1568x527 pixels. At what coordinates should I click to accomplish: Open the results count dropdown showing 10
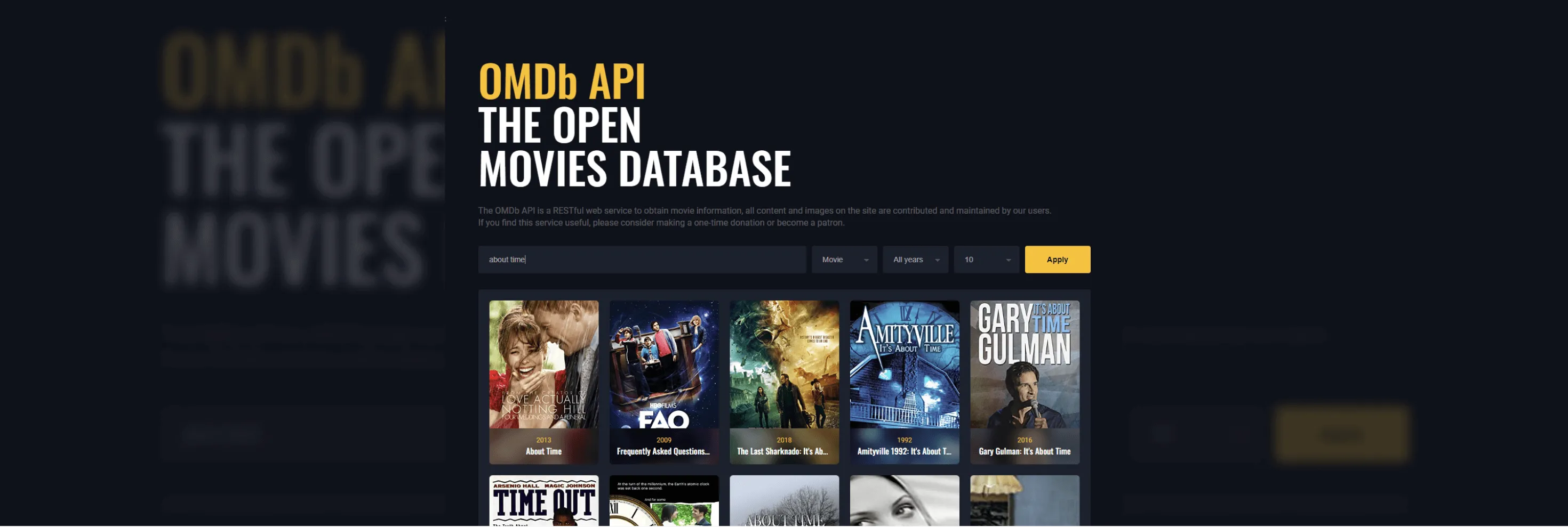point(986,260)
